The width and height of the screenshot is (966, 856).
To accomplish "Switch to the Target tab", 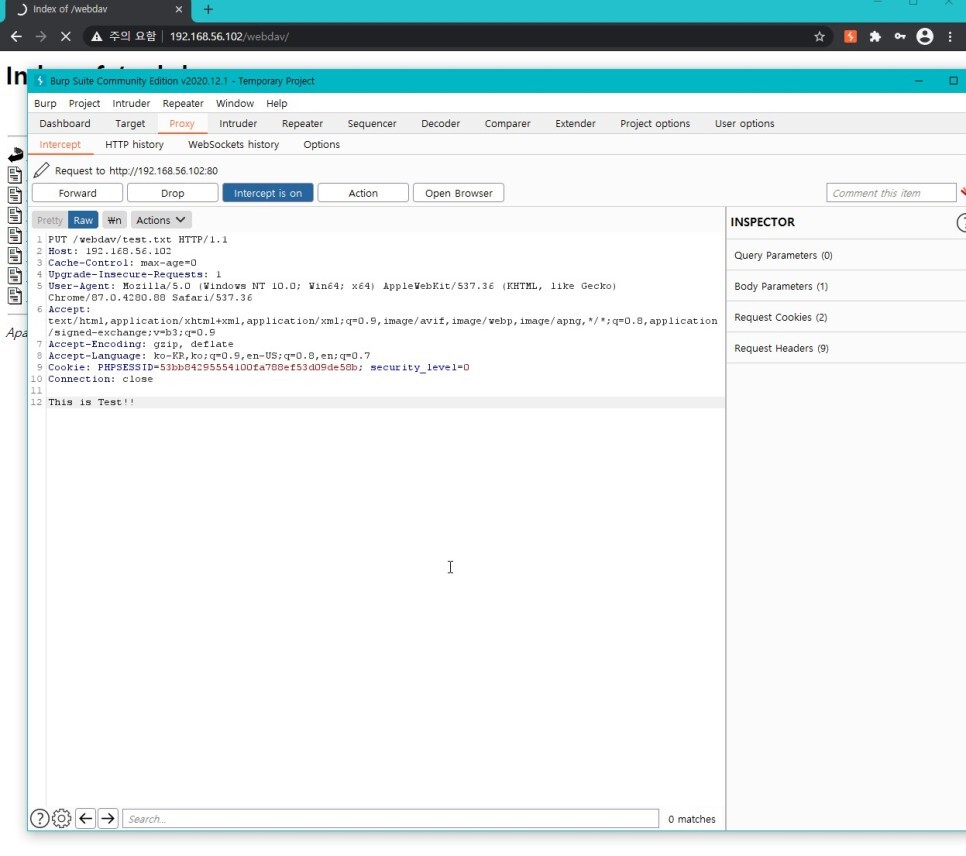I will 130,123.
